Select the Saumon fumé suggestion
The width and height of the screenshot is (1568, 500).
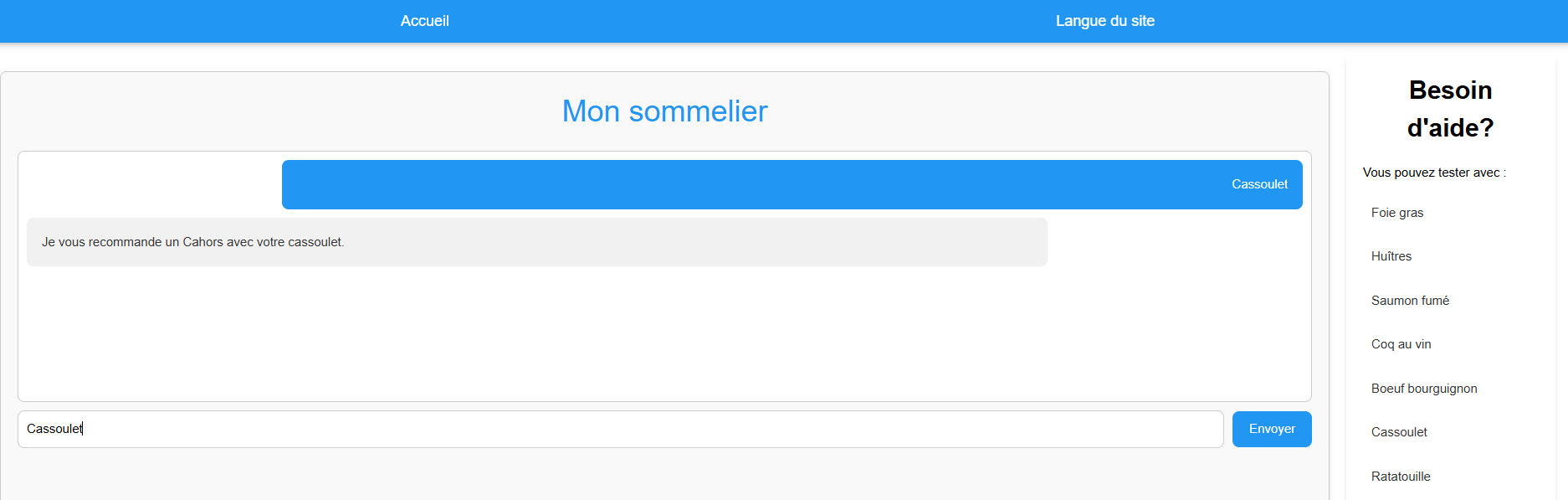point(1410,300)
